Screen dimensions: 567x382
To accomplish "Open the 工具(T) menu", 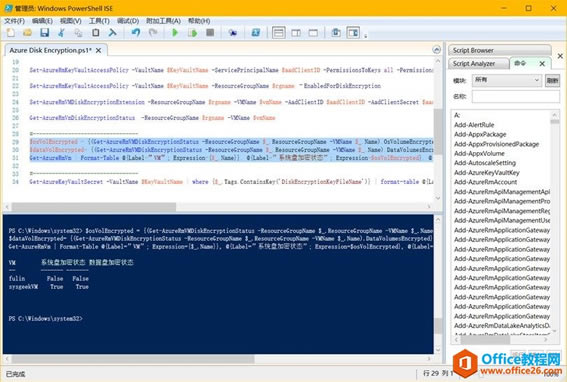I will pos(99,21).
